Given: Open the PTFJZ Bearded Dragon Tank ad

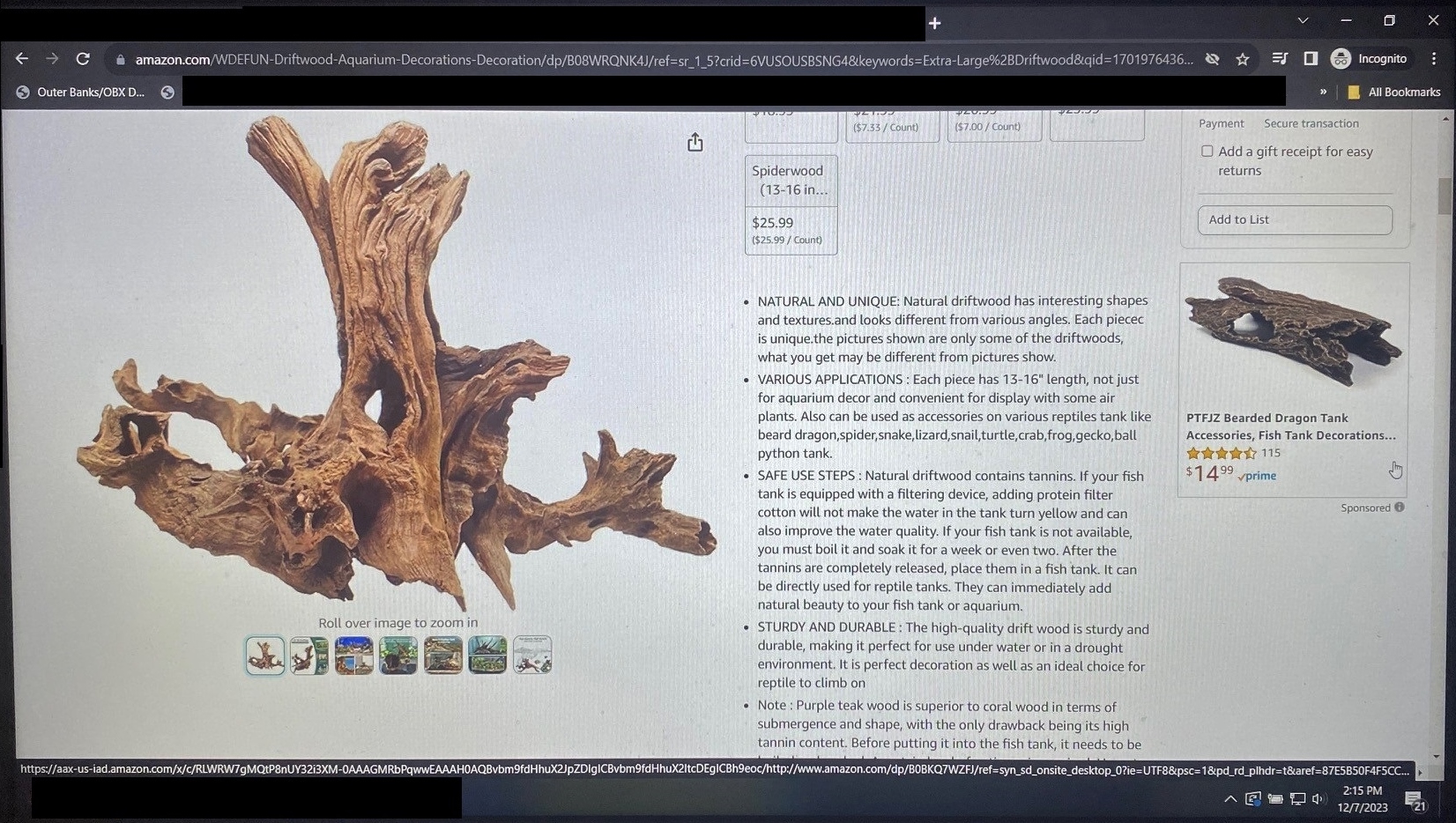Looking at the screenshot, I should click(x=1290, y=426).
